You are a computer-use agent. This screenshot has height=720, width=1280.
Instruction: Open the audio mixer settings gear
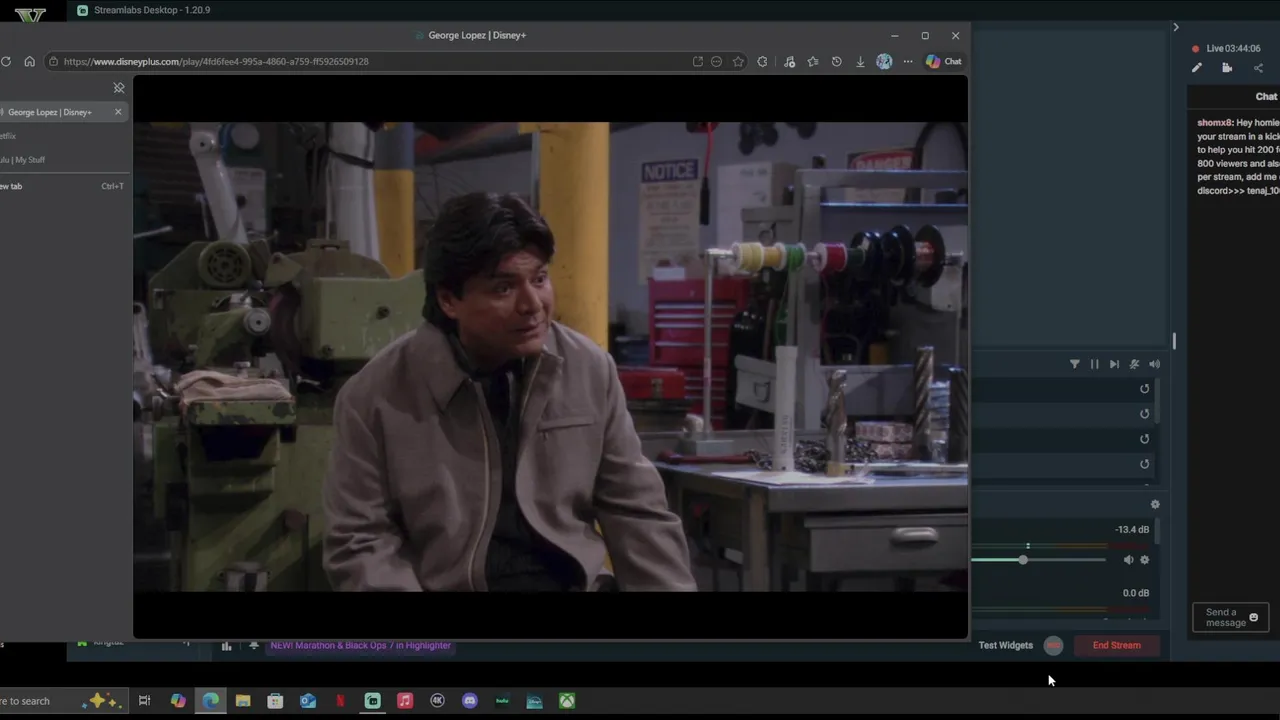pos(1155,505)
